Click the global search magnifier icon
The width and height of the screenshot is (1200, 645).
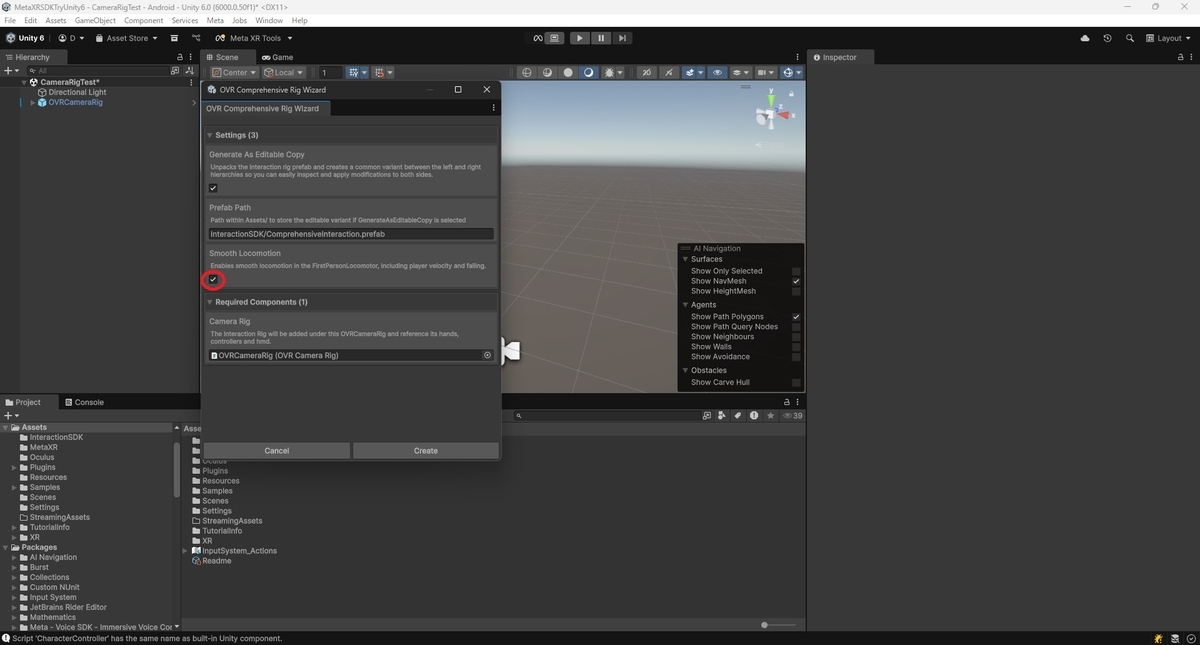pyautogui.click(x=1130, y=38)
